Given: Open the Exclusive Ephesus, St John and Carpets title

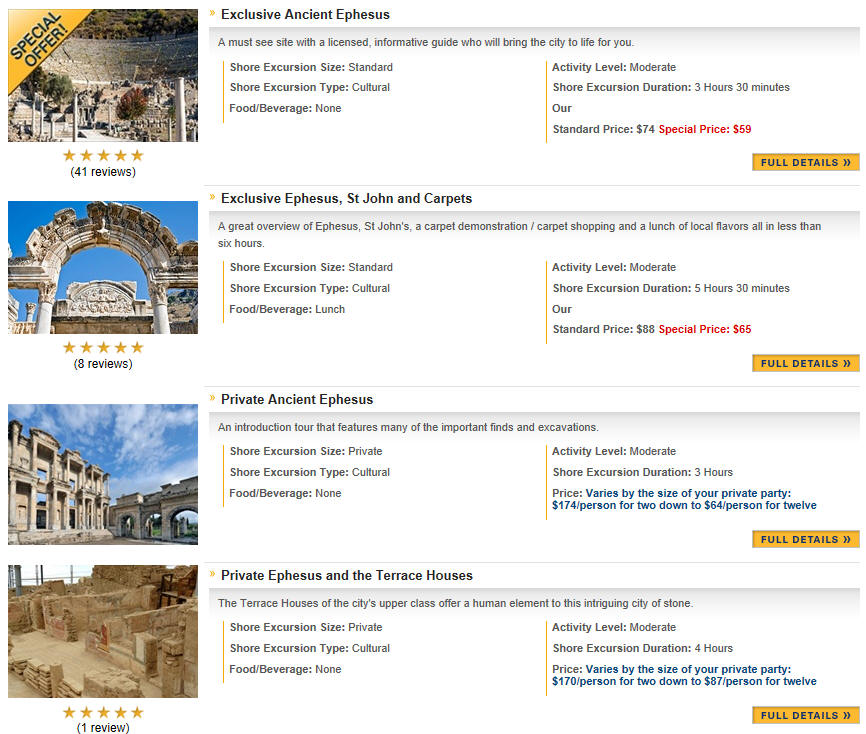Looking at the screenshot, I should (x=346, y=198).
